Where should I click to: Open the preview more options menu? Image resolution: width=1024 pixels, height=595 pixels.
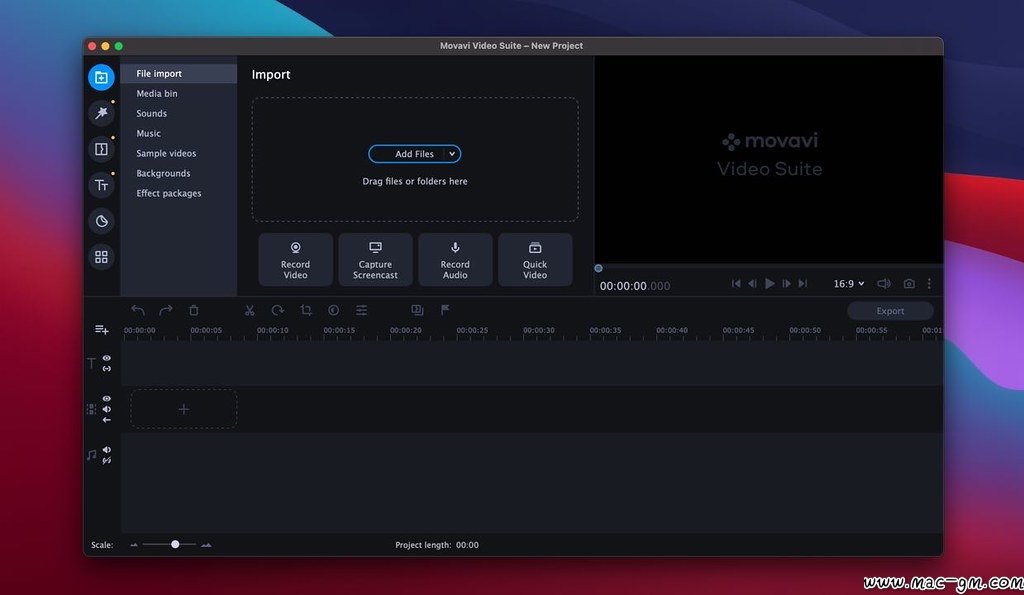coord(929,283)
